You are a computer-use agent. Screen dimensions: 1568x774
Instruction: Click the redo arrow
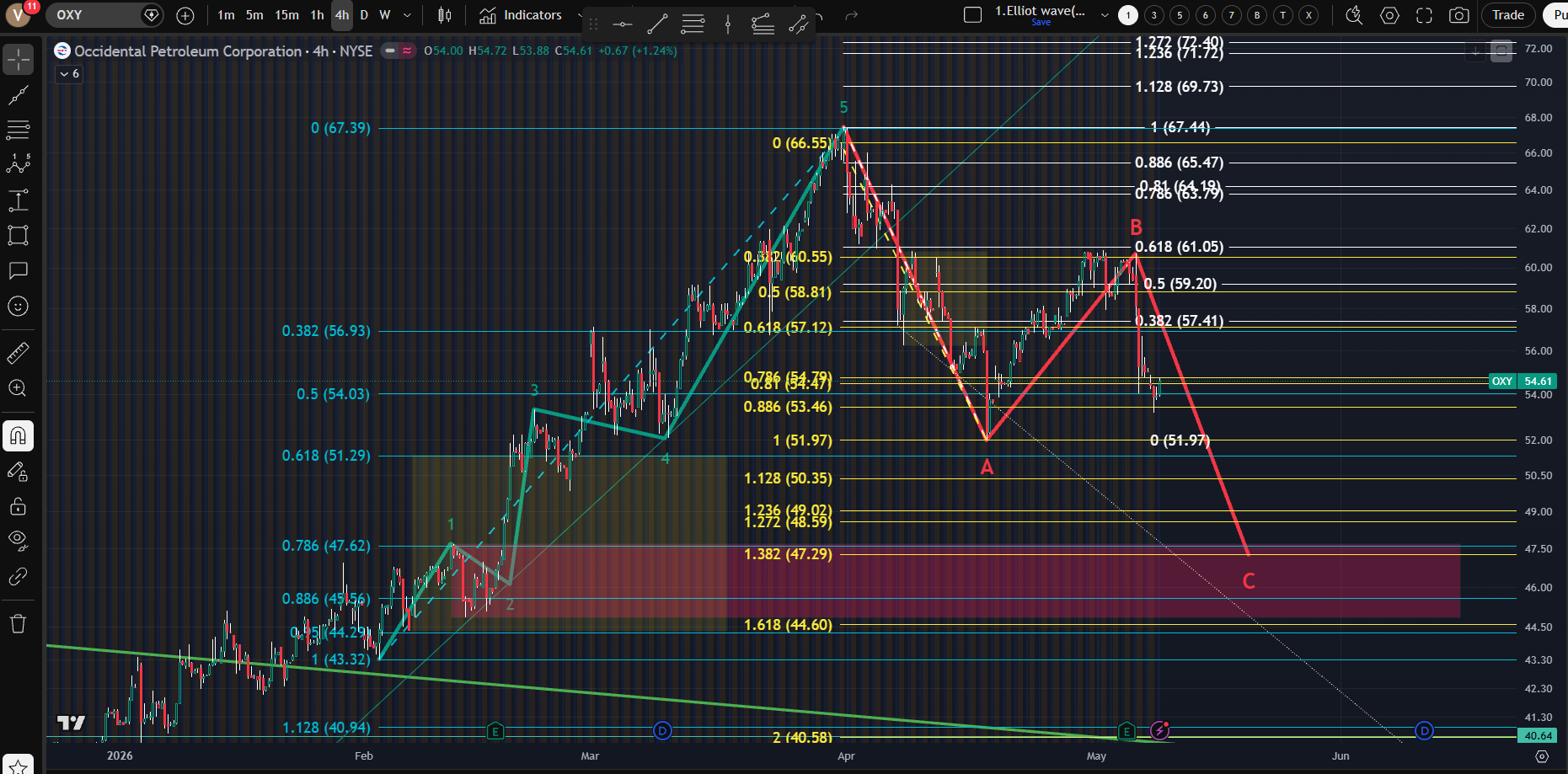[852, 15]
